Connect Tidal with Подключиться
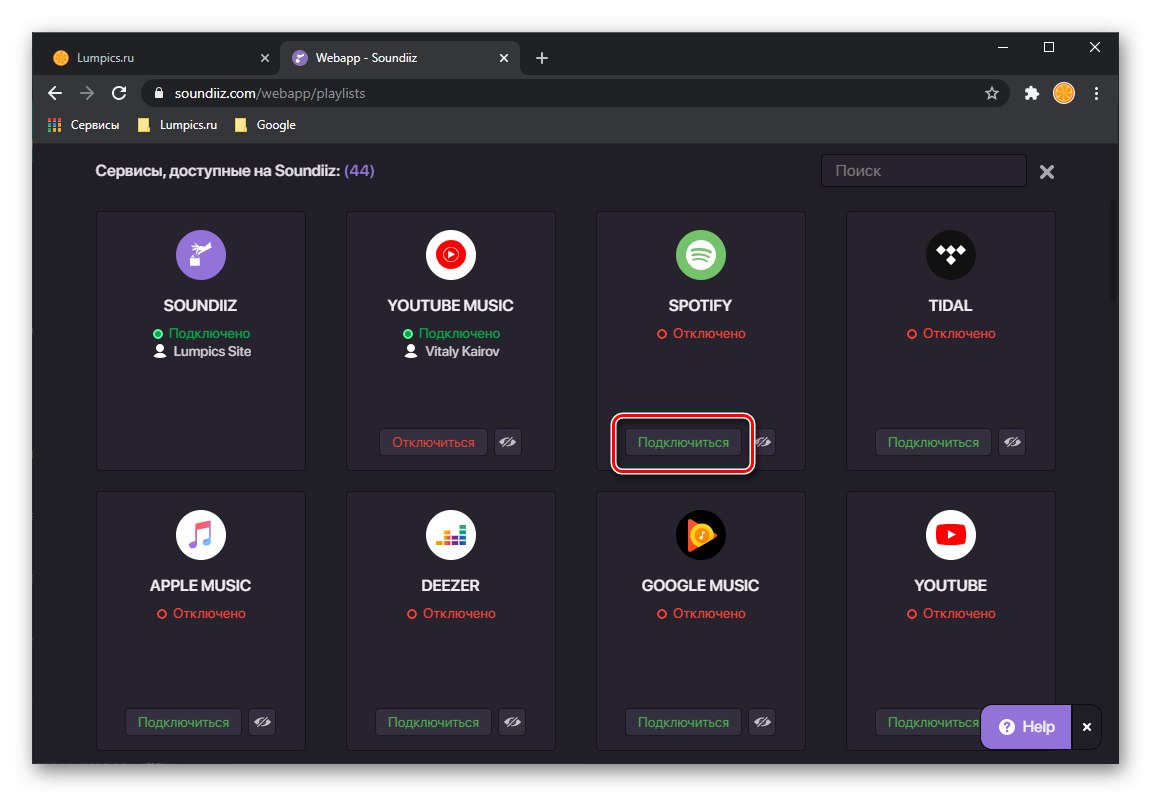Screen dimensions: 1151x796 933,442
